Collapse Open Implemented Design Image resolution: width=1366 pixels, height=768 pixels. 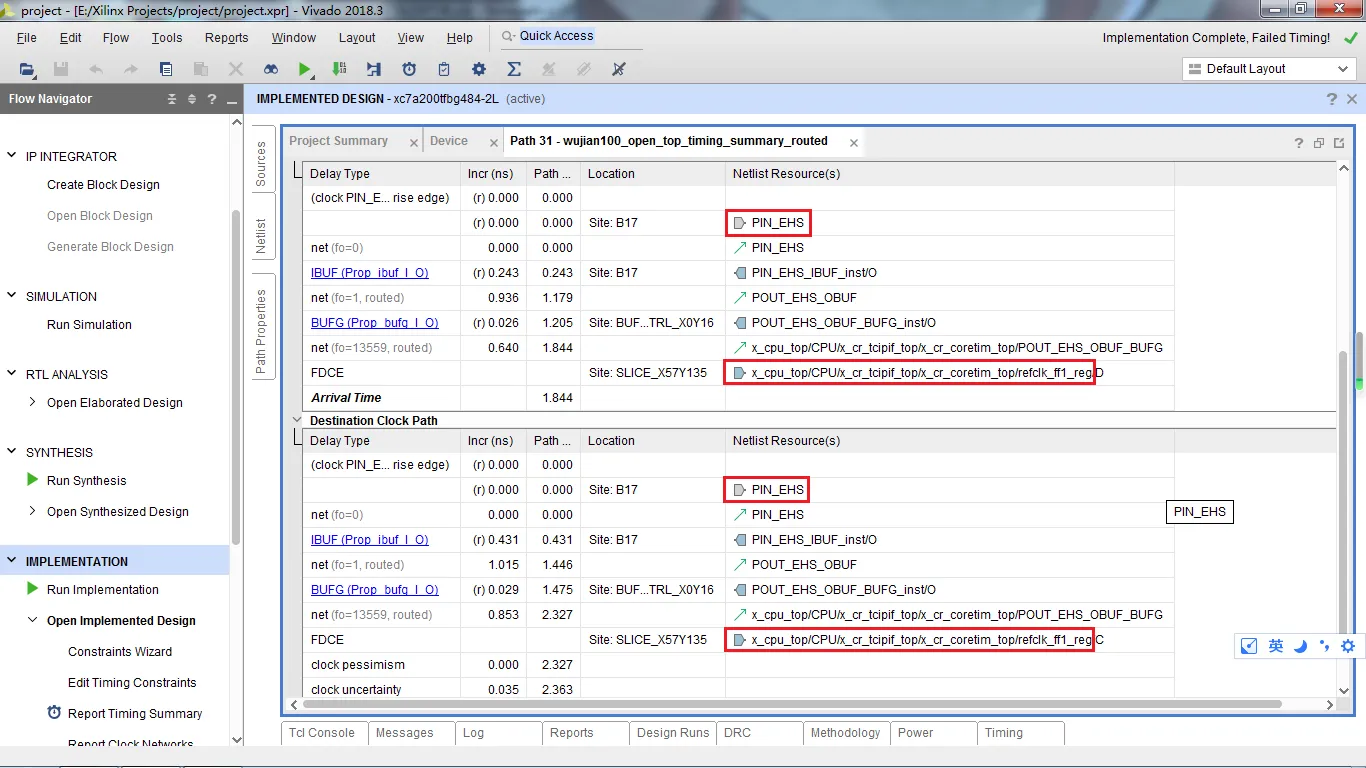coord(33,620)
